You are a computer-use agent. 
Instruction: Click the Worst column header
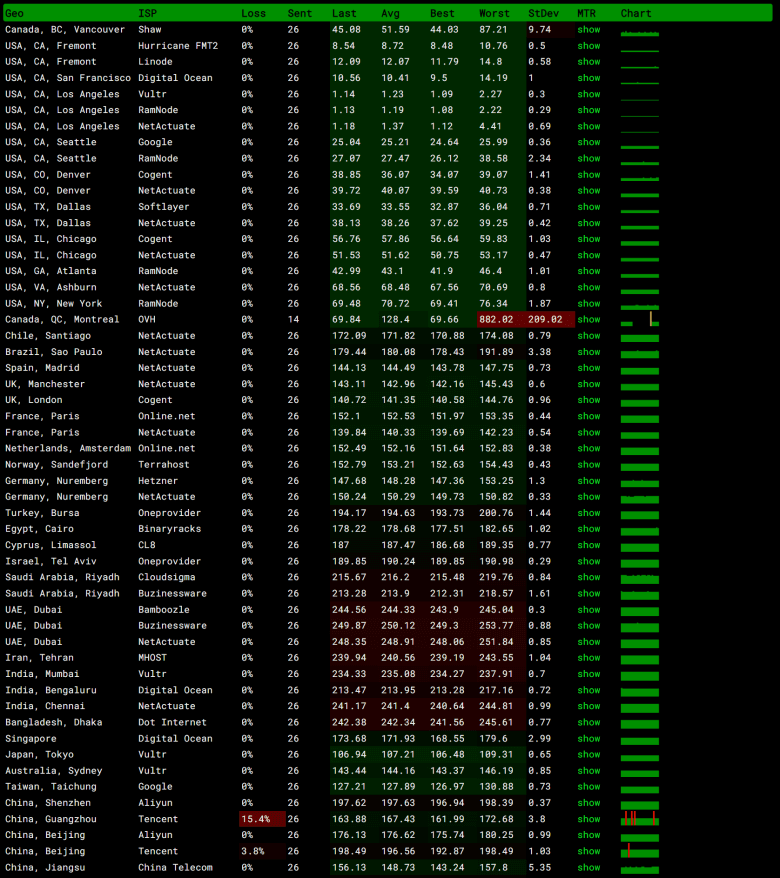pos(494,13)
